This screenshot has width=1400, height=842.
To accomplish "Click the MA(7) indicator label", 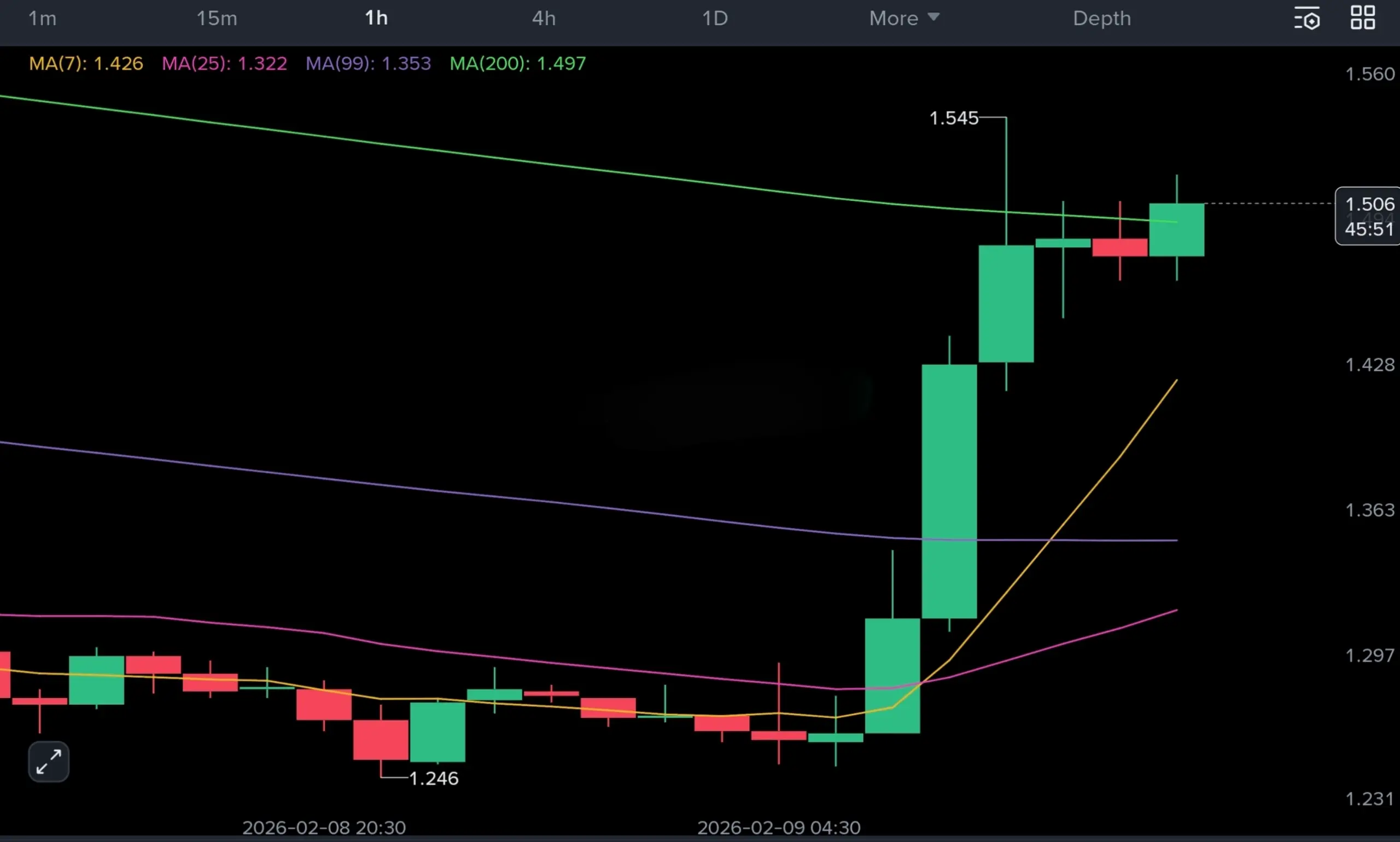I will [x=86, y=63].
